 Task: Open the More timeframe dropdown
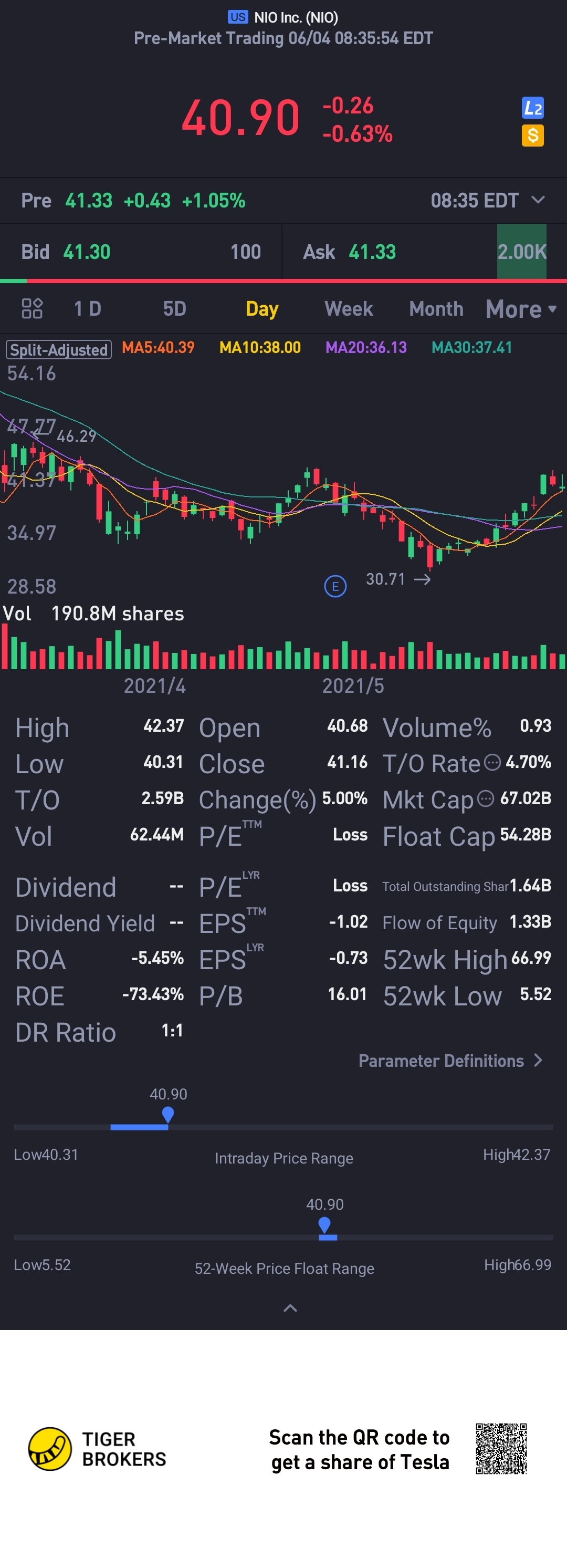point(521,309)
